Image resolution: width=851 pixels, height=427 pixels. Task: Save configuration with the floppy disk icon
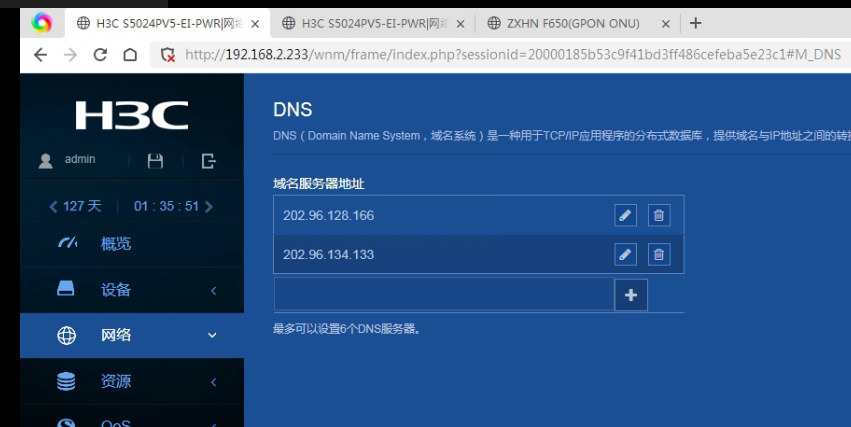155,161
